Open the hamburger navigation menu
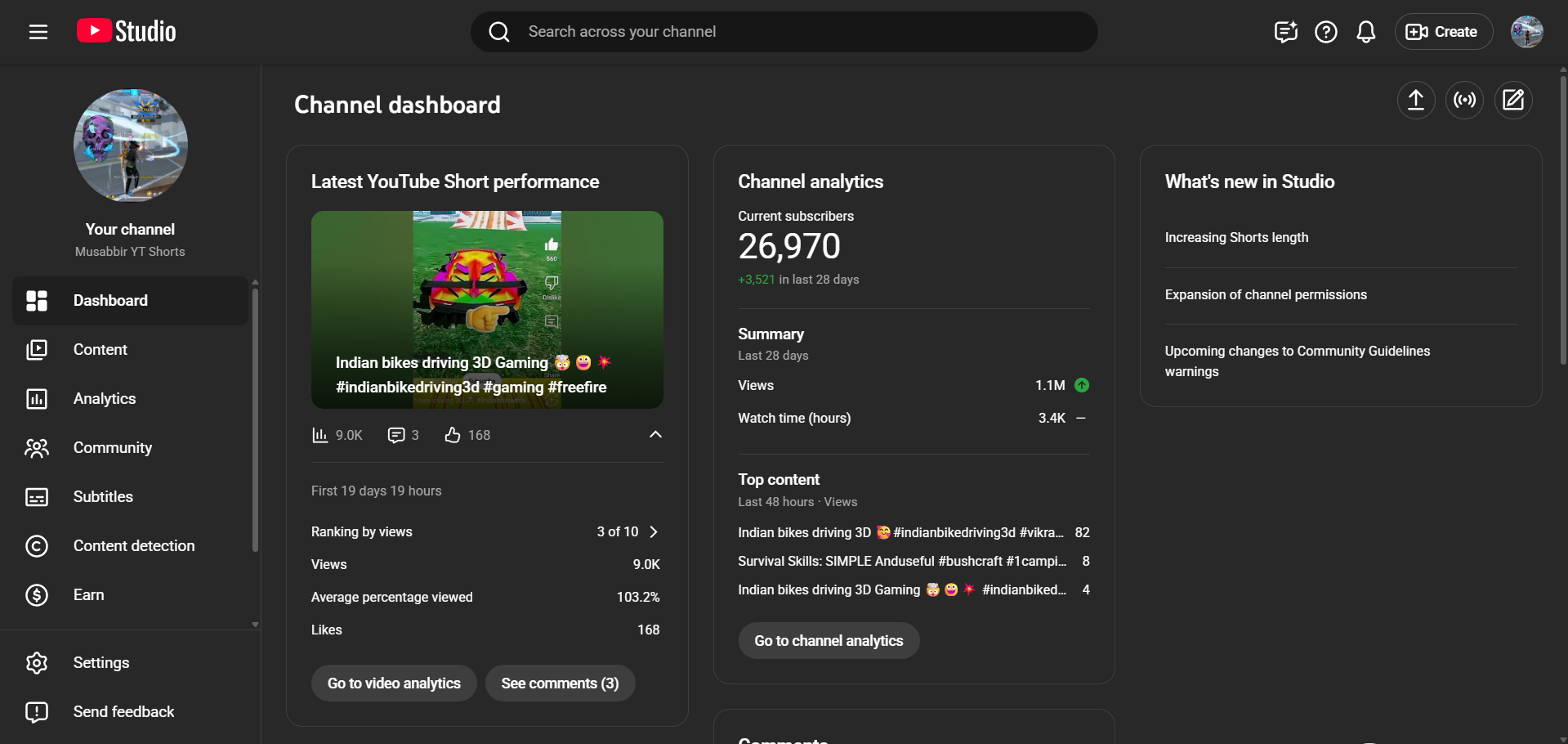The height and width of the screenshot is (744, 1568). (38, 32)
